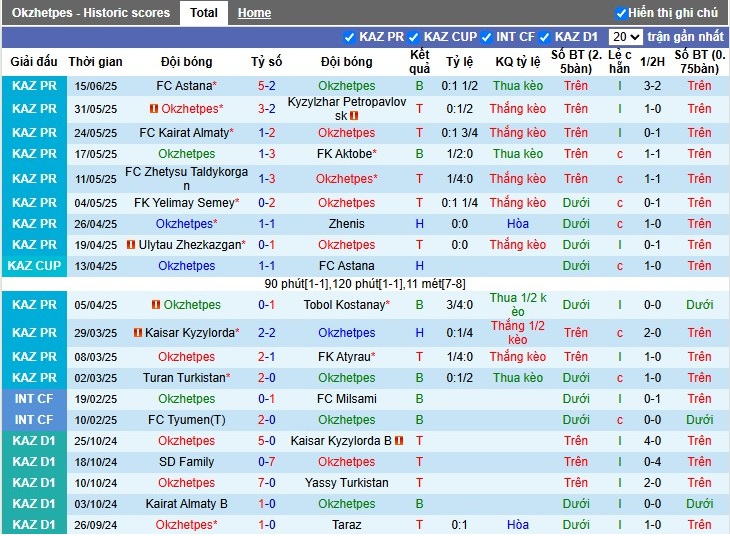Click the 0-4 half-time score
730x536 pixels.
(652, 461)
